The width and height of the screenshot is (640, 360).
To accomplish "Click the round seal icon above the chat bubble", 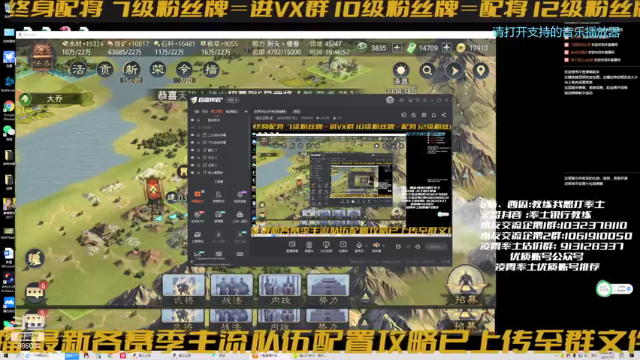I will [x=35, y=259].
